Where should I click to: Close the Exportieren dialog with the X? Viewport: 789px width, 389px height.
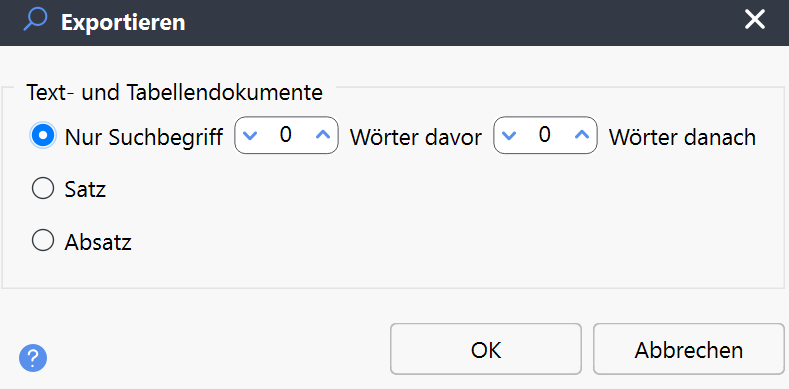[755, 20]
